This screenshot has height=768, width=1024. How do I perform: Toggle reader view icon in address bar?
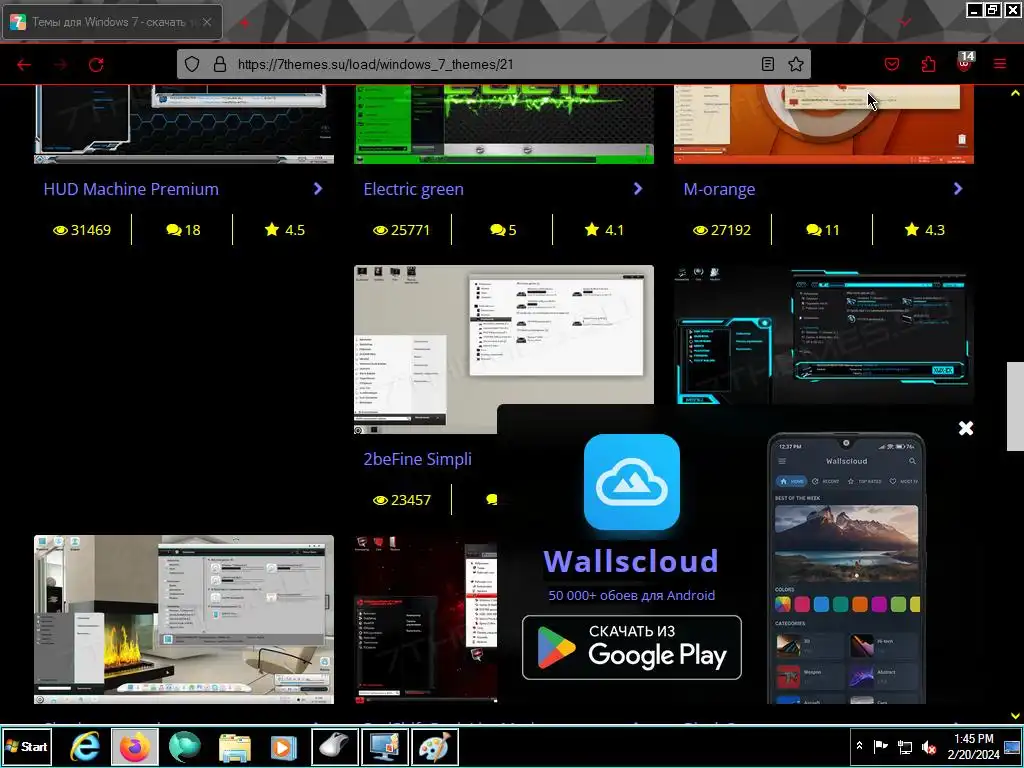[768, 64]
